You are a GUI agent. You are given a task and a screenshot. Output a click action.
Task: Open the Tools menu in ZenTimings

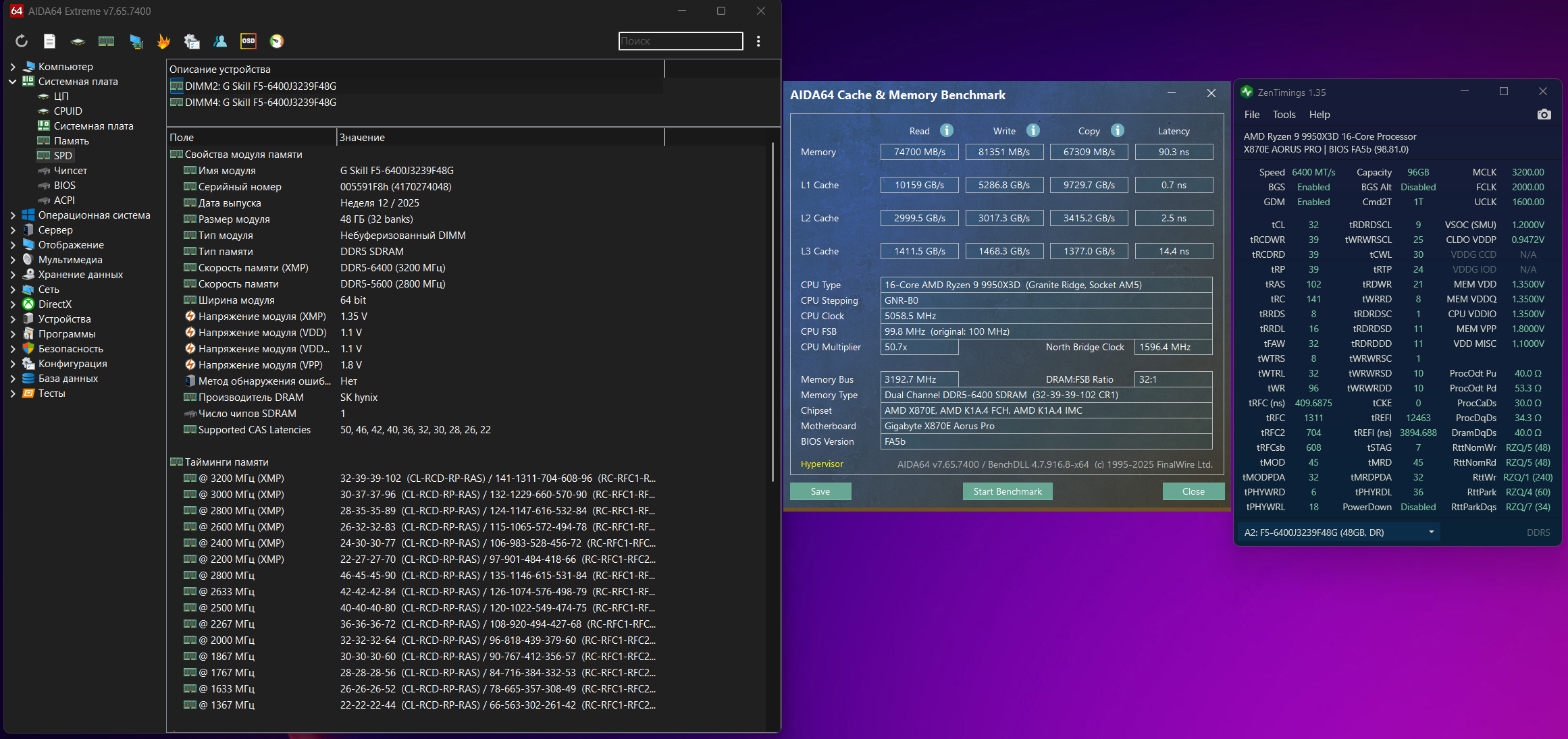click(1284, 115)
